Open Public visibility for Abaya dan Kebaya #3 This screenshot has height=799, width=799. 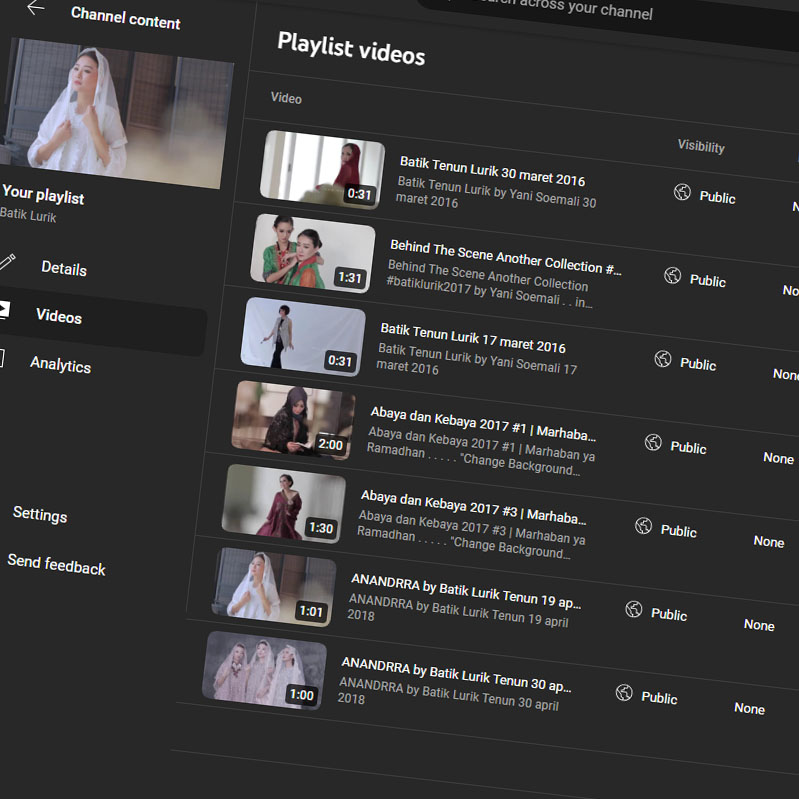(678, 531)
